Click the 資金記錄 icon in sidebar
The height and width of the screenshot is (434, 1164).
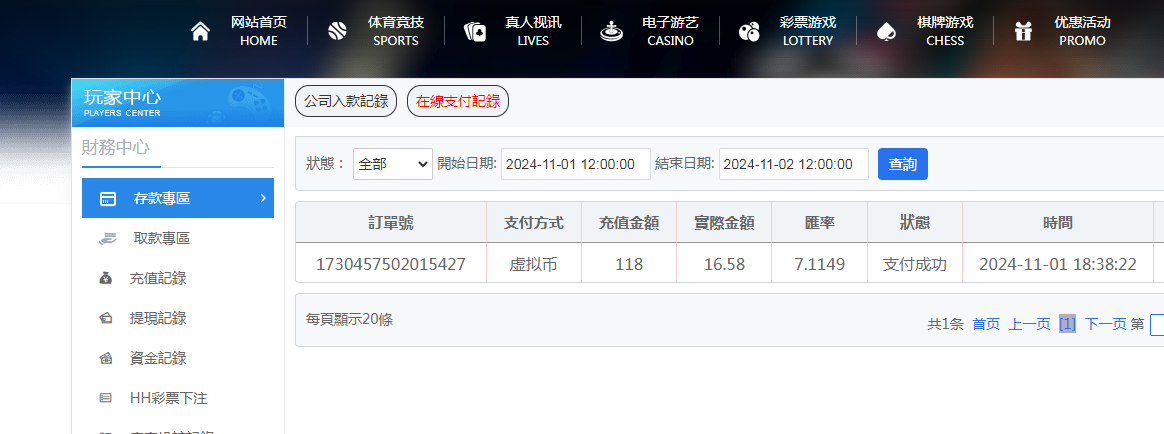tap(106, 358)
